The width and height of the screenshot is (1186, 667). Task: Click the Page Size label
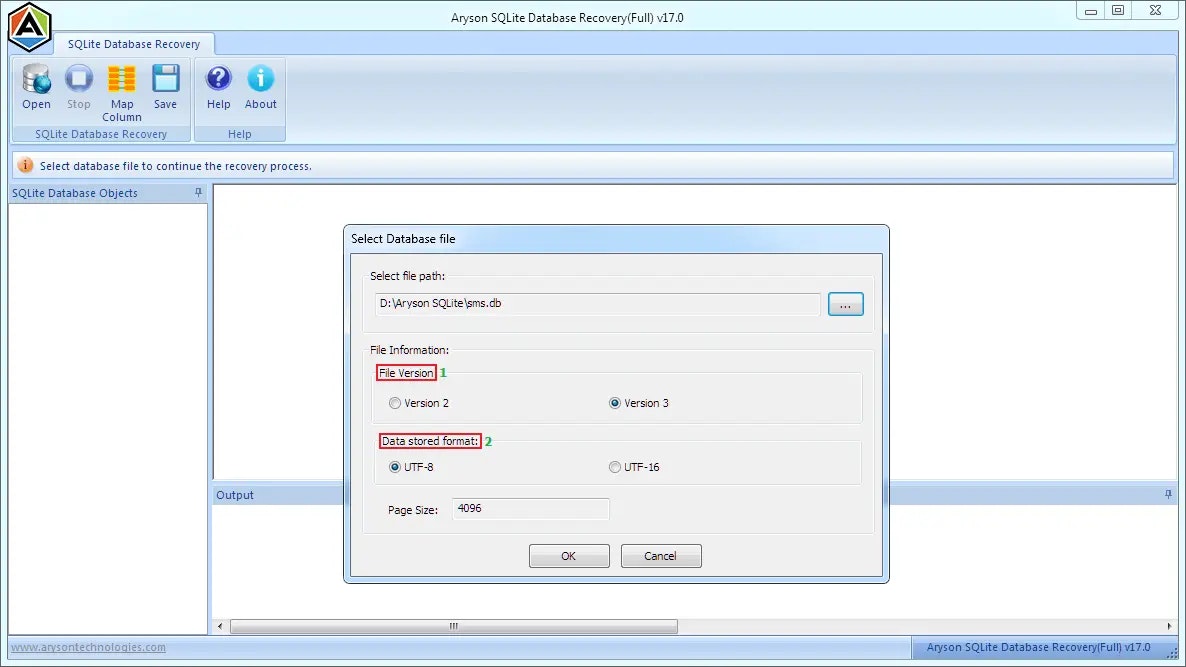coord(413,510)
